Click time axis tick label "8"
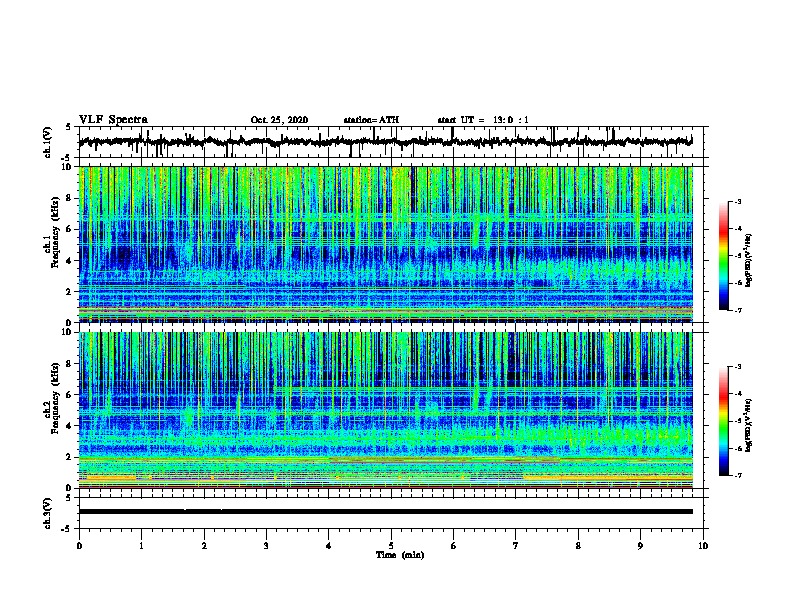The width and height of the screenshot is (792, 612). (578, 546)
